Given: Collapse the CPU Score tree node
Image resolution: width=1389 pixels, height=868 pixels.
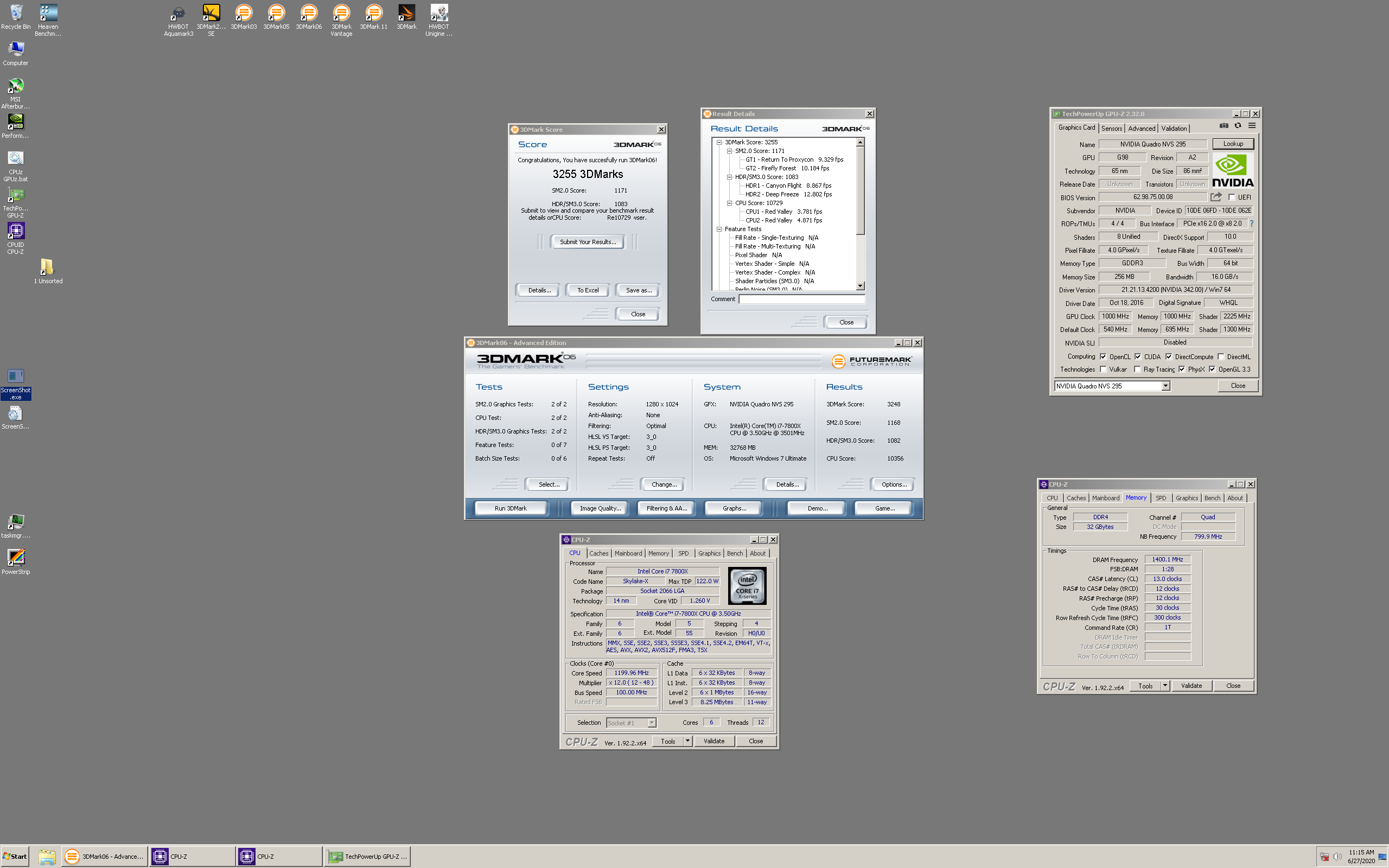Looking at the screenshot, I should click(730, 203).
